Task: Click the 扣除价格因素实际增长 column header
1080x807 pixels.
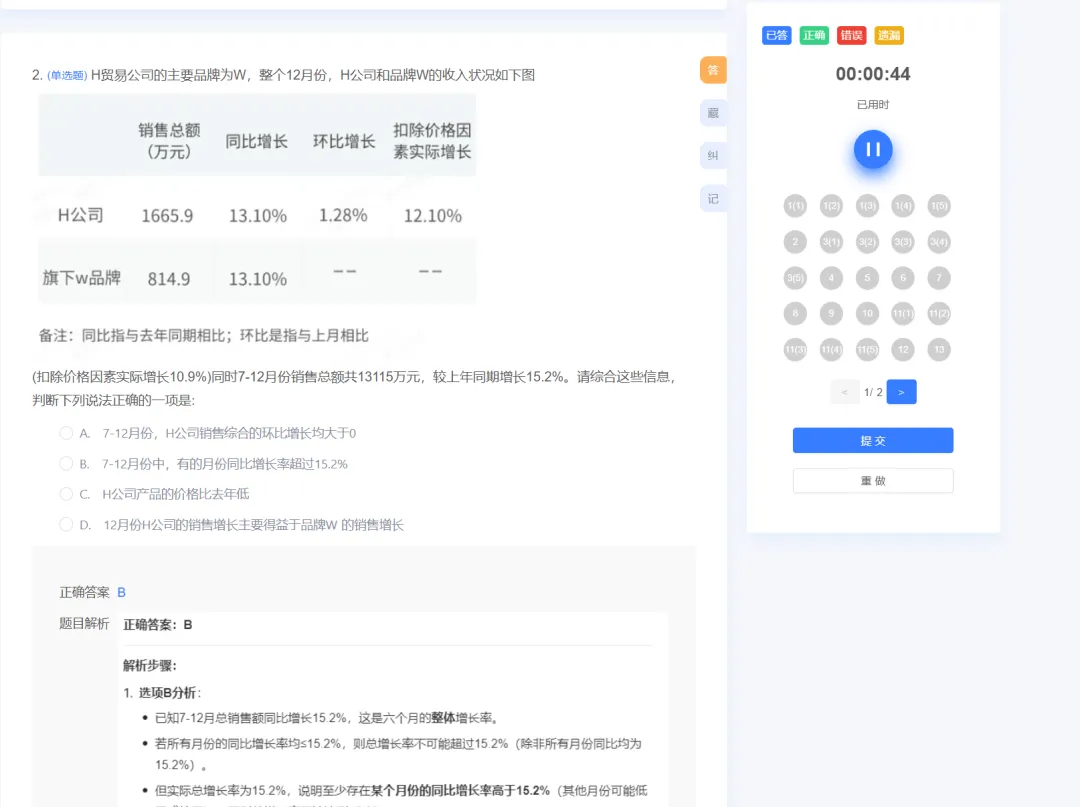Action: pos(432,140)
